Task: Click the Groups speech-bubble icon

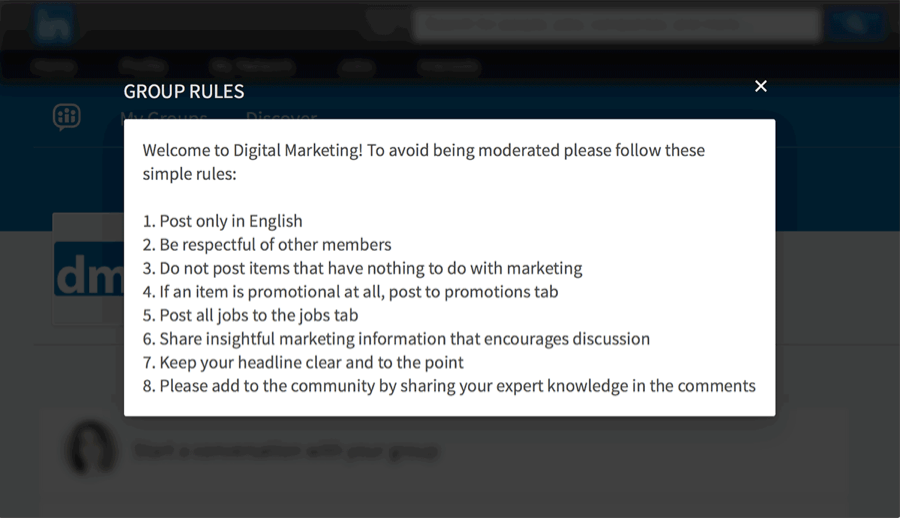Action: 67,117
